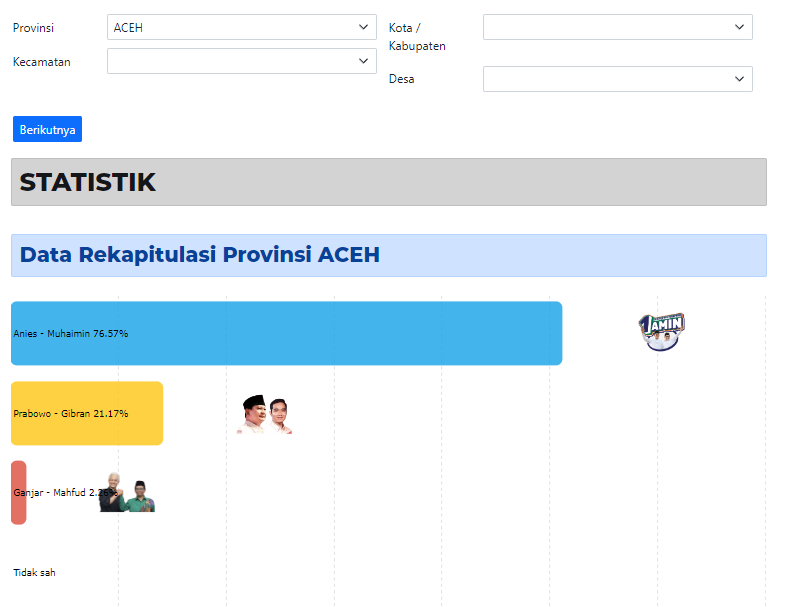Click the Ganjar - Mahfud photo
The height and width of the screenshot is (607, 790).
[x=127, y=493]
